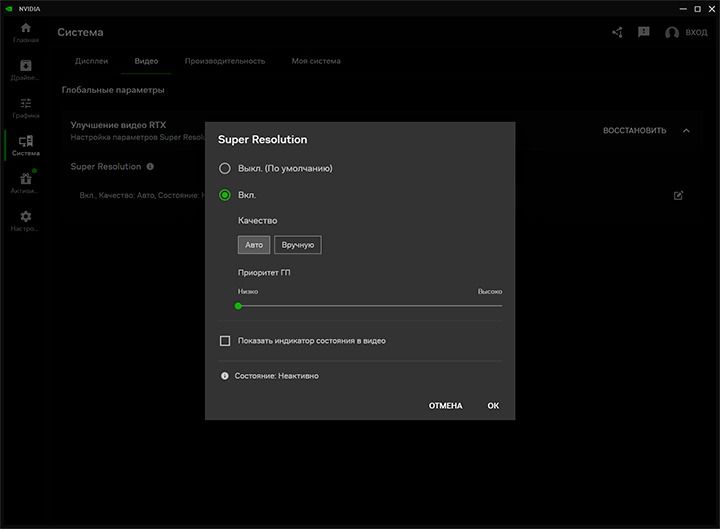
Task: Click the Улучшение видео RTX heading
Action: click(118, 125)
